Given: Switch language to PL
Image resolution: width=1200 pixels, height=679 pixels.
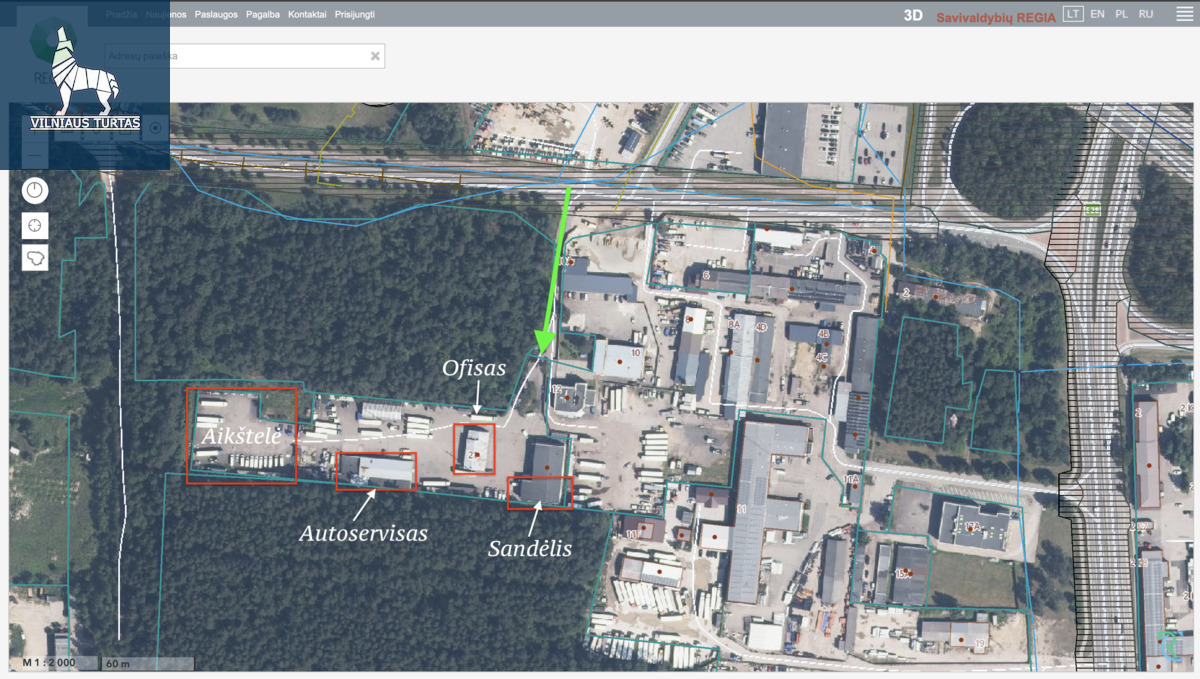Looking at the screenshot, I should click(1121, 14).
